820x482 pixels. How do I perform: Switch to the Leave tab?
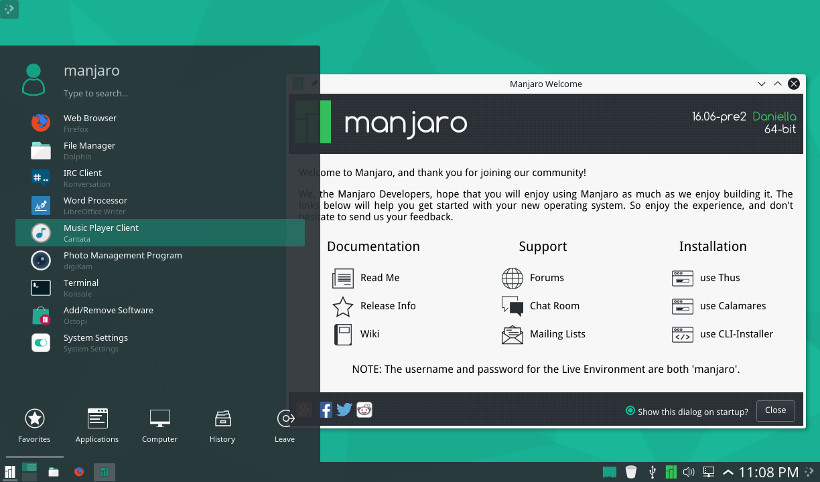point(285,426)
